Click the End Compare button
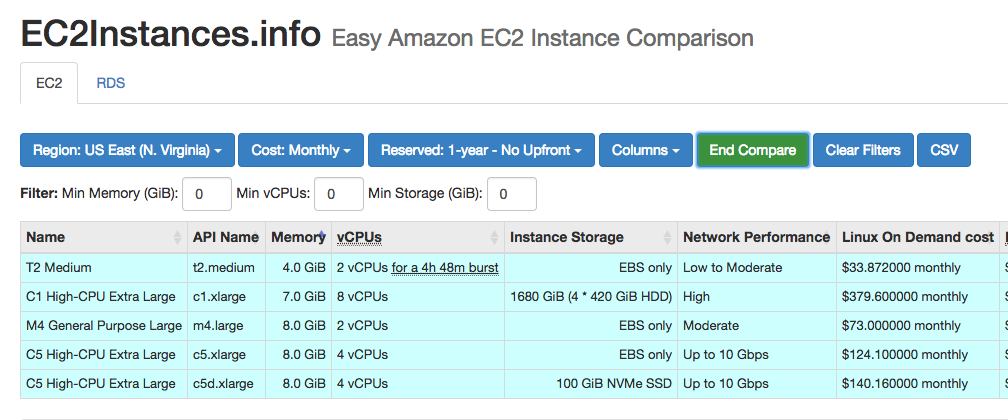The image size is (1008, 420). (753, 150)
